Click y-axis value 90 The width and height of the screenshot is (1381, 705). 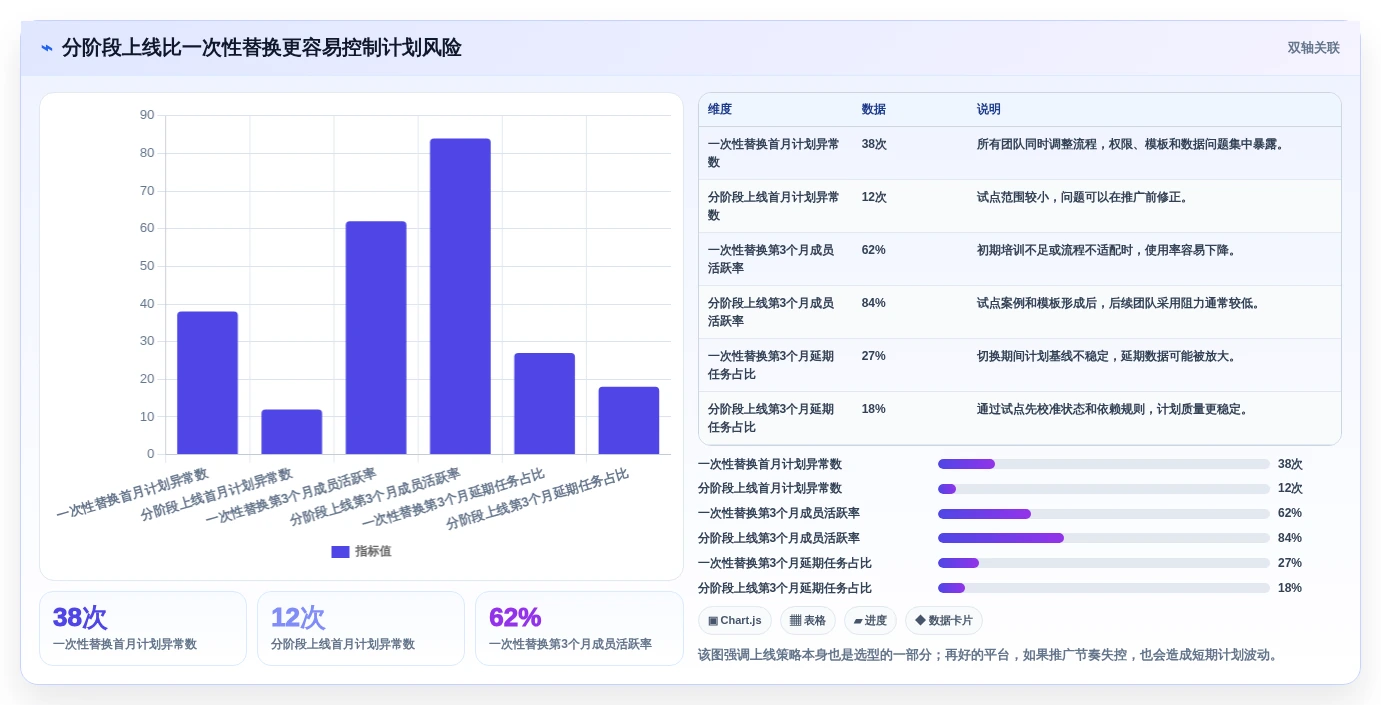pyautogui.click(x=147, y=115)
